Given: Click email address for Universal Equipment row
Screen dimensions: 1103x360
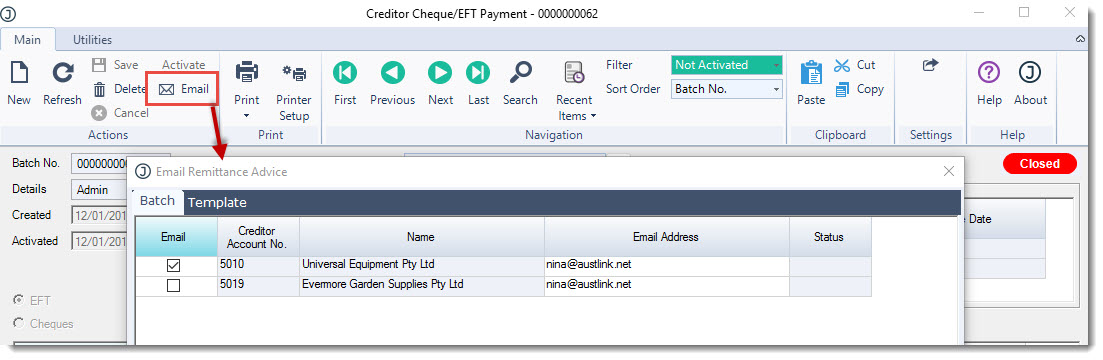Looking at the screenshot, I should coord(666,266).
